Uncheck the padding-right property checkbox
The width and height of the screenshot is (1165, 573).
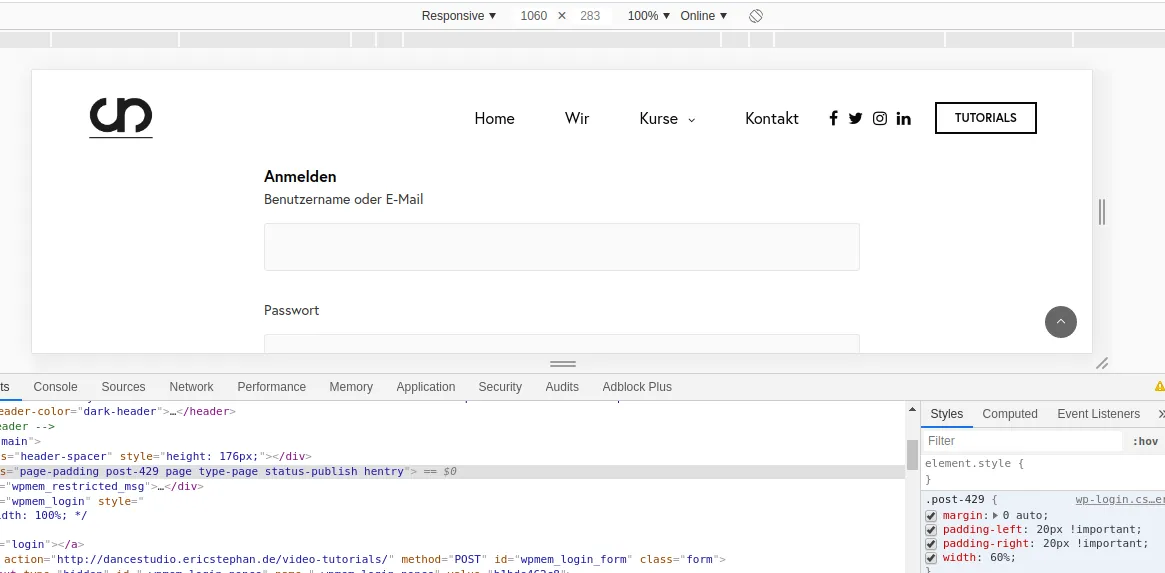(931, 544)
